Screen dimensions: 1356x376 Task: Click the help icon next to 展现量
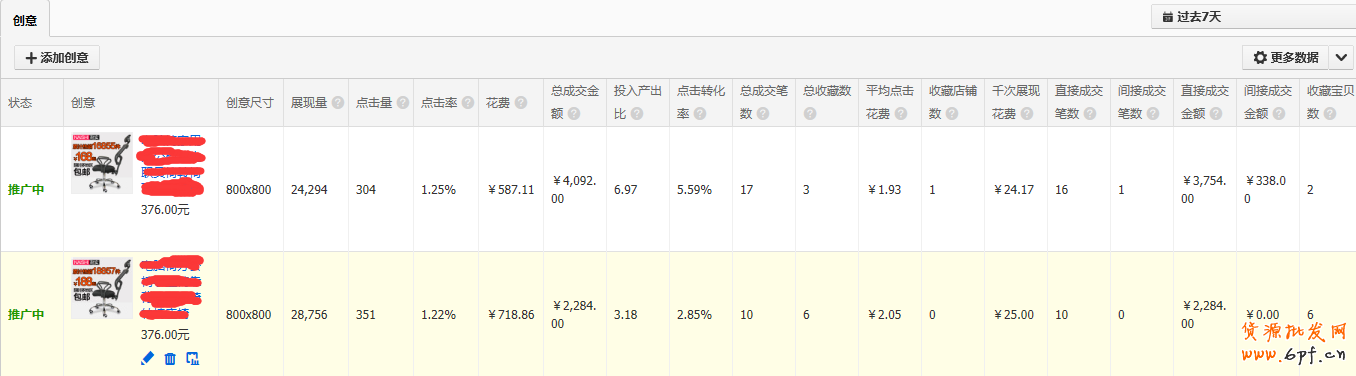[338, 103]
